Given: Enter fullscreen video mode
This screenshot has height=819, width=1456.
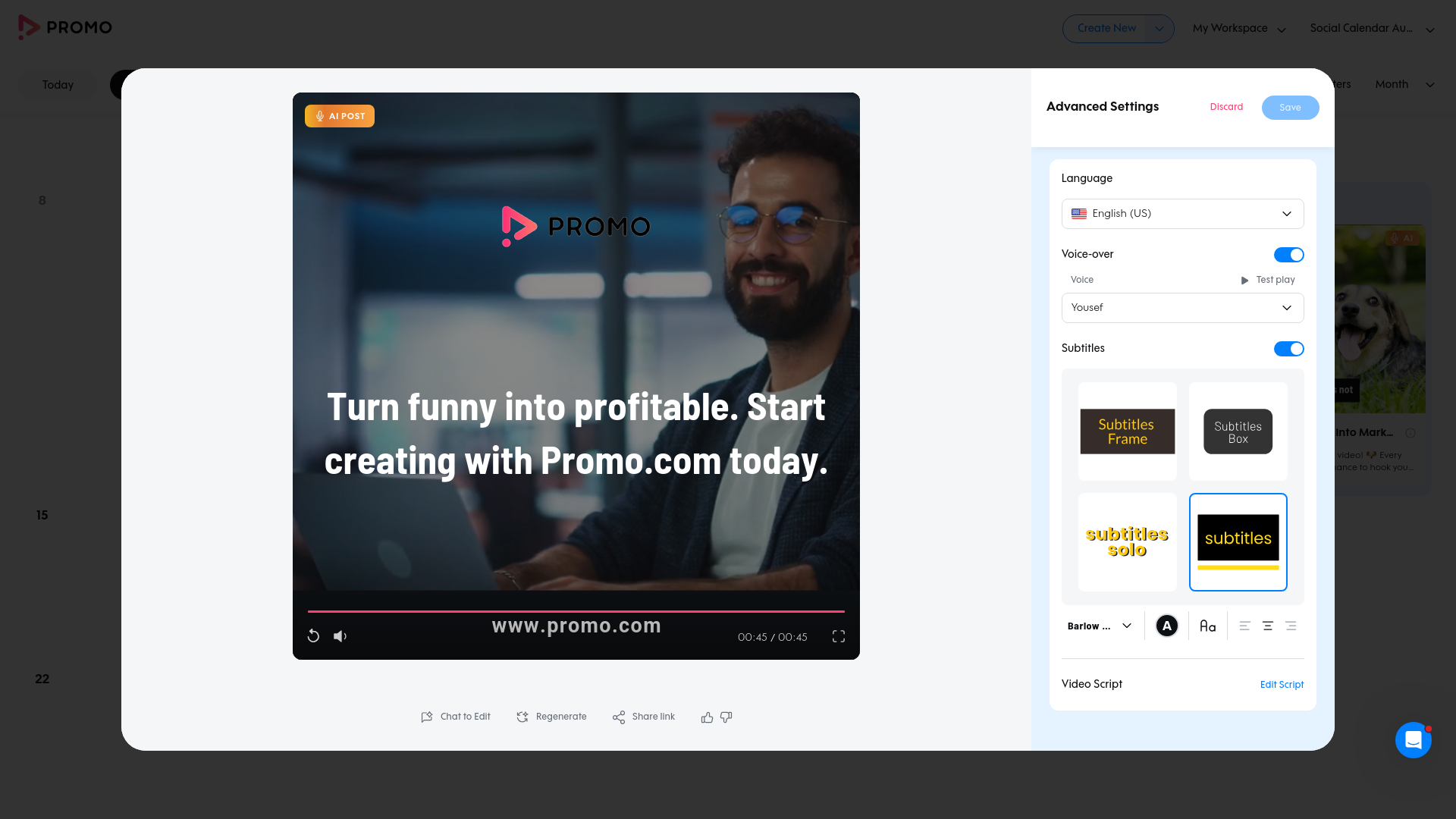Looking at the screenshot, I should click(839, 636).
